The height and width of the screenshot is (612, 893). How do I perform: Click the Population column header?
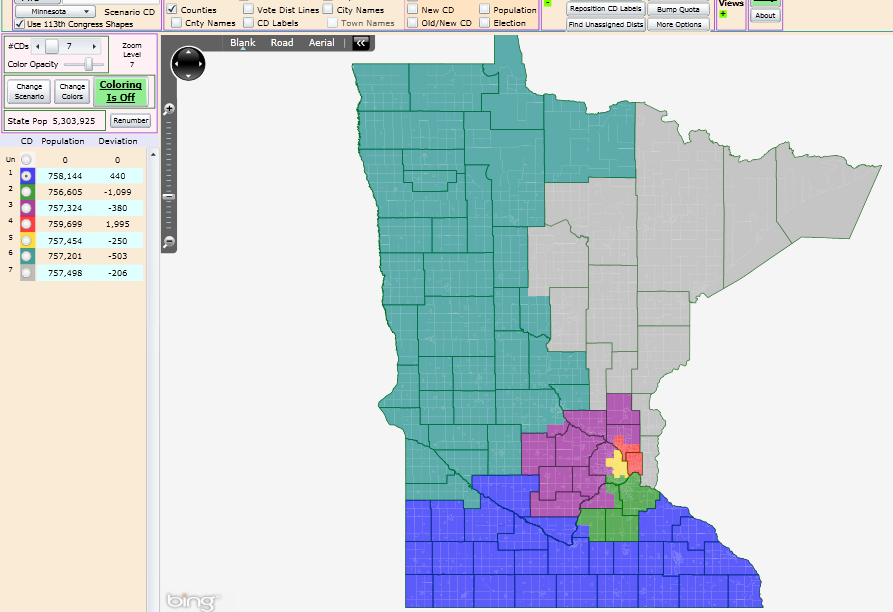pyautogui.click(x=63, y=141)
